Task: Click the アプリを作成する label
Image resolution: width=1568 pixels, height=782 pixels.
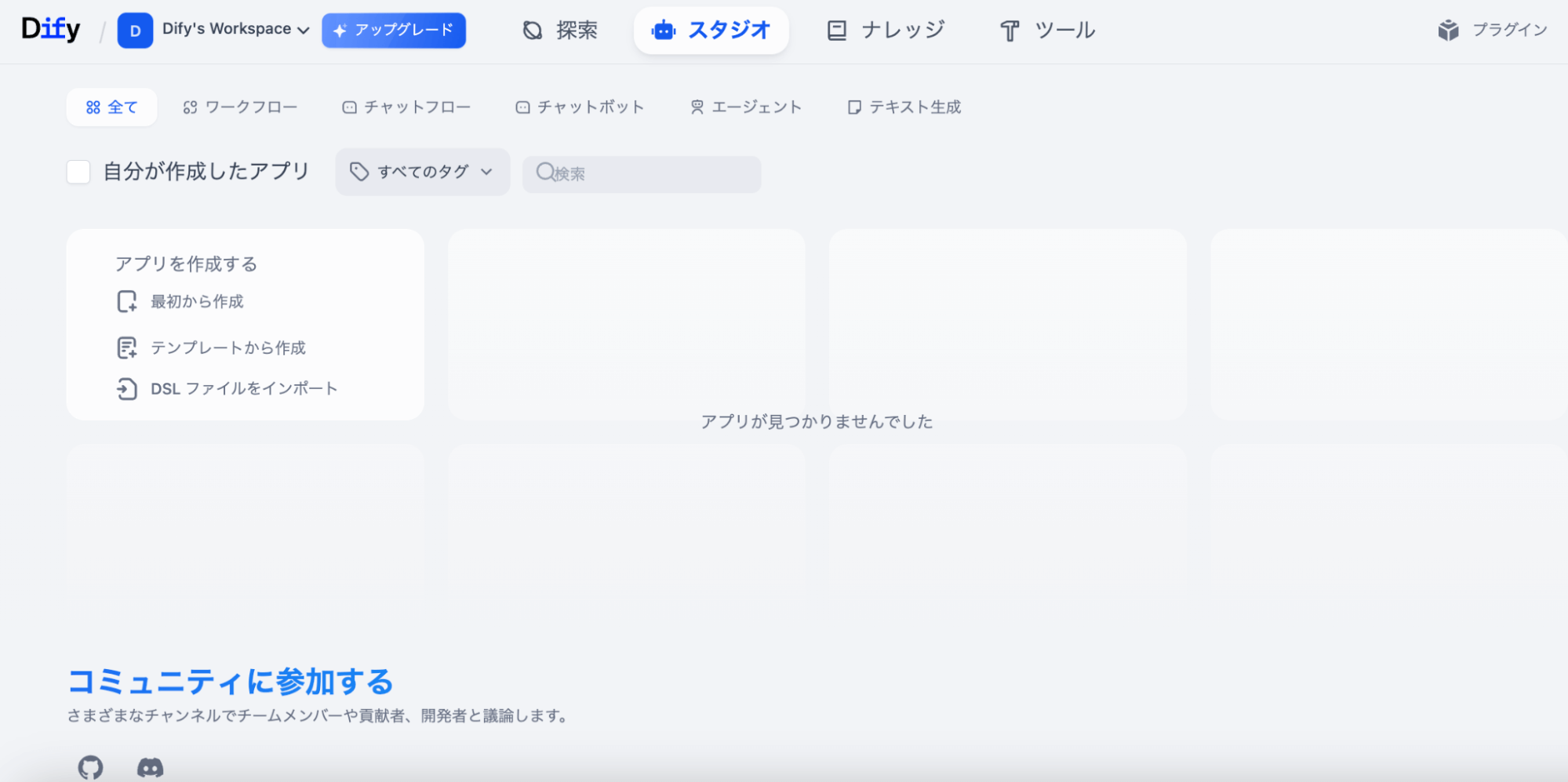Action: 187,264
